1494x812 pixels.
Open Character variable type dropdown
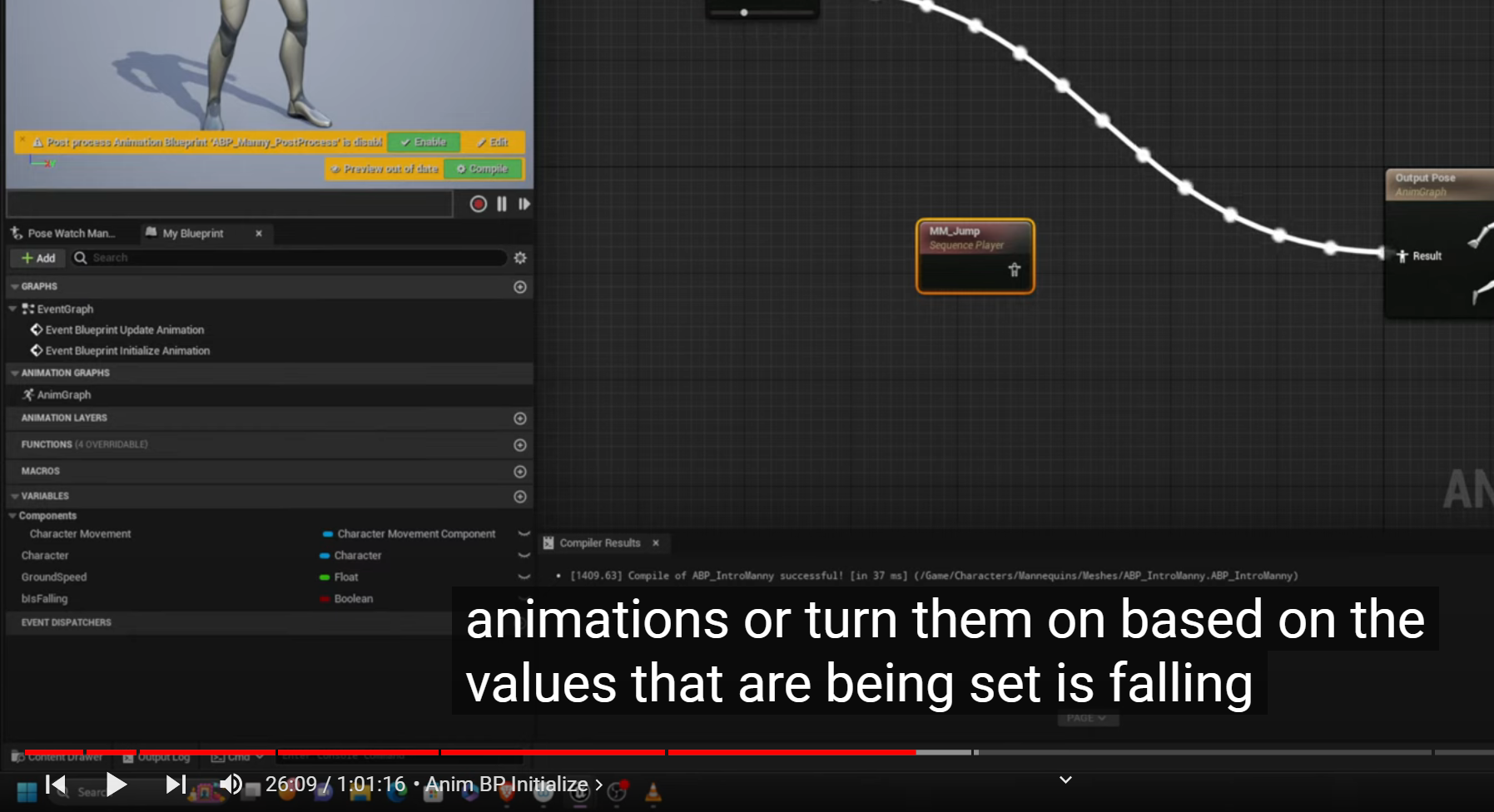351,556
